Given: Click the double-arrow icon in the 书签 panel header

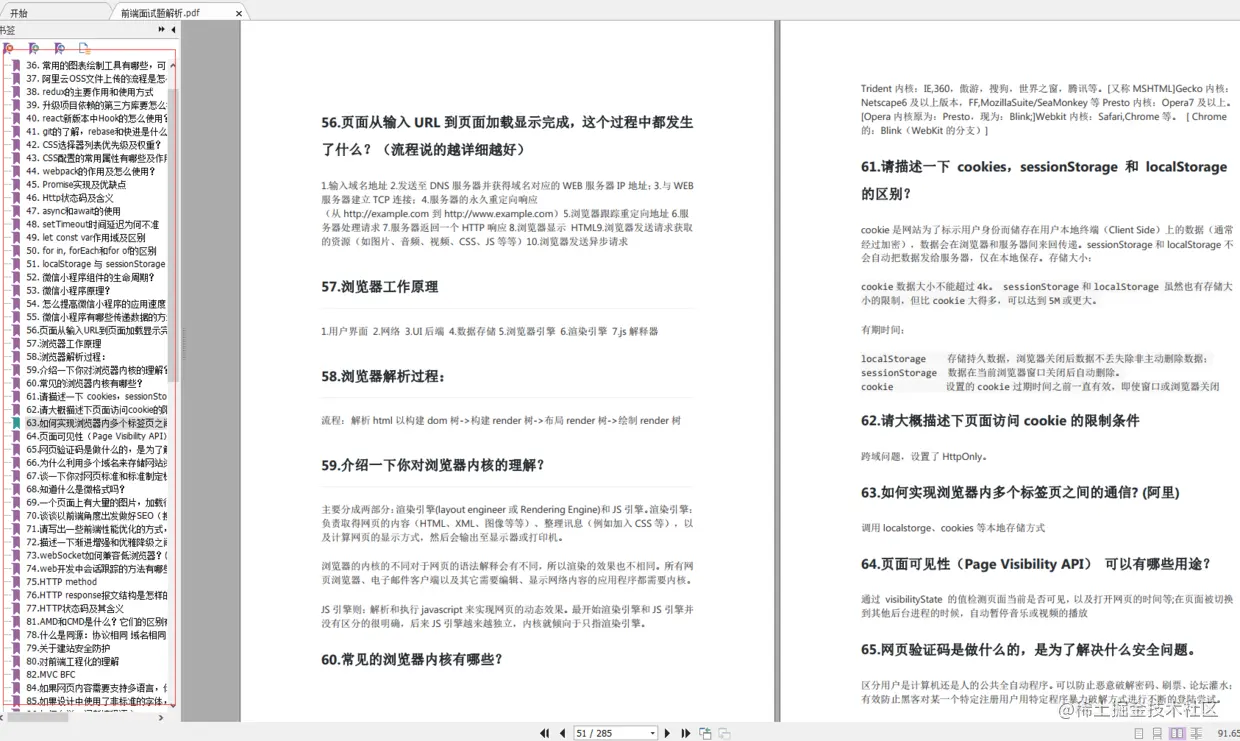Looking at the screenshot, I should pyautogui.click(x=162, y=30).
